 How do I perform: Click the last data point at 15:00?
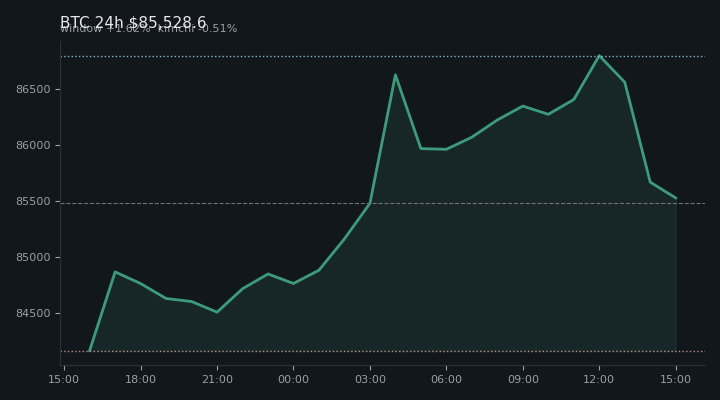click(676, 198)
